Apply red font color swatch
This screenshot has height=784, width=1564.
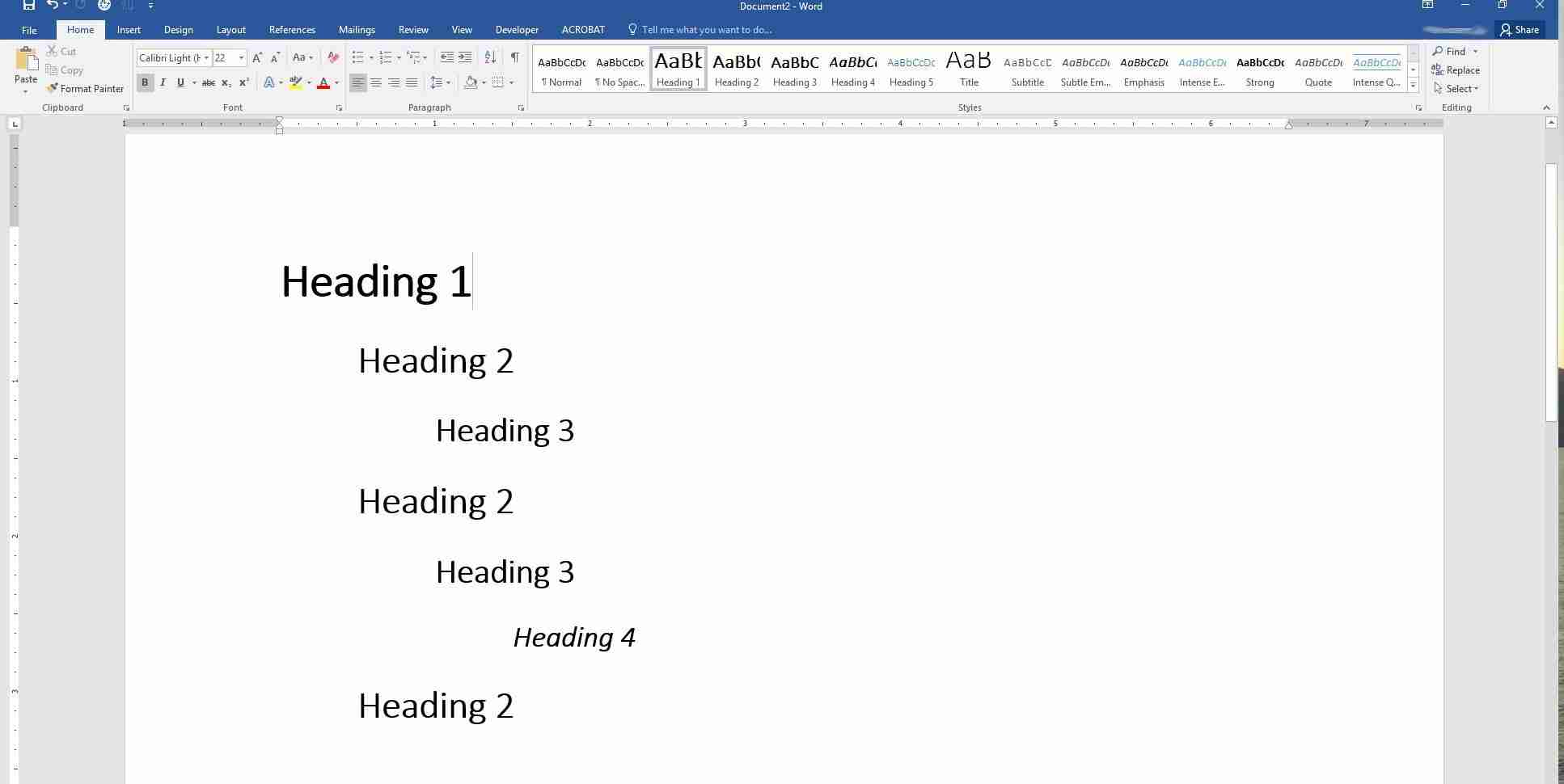click(323, 82)
